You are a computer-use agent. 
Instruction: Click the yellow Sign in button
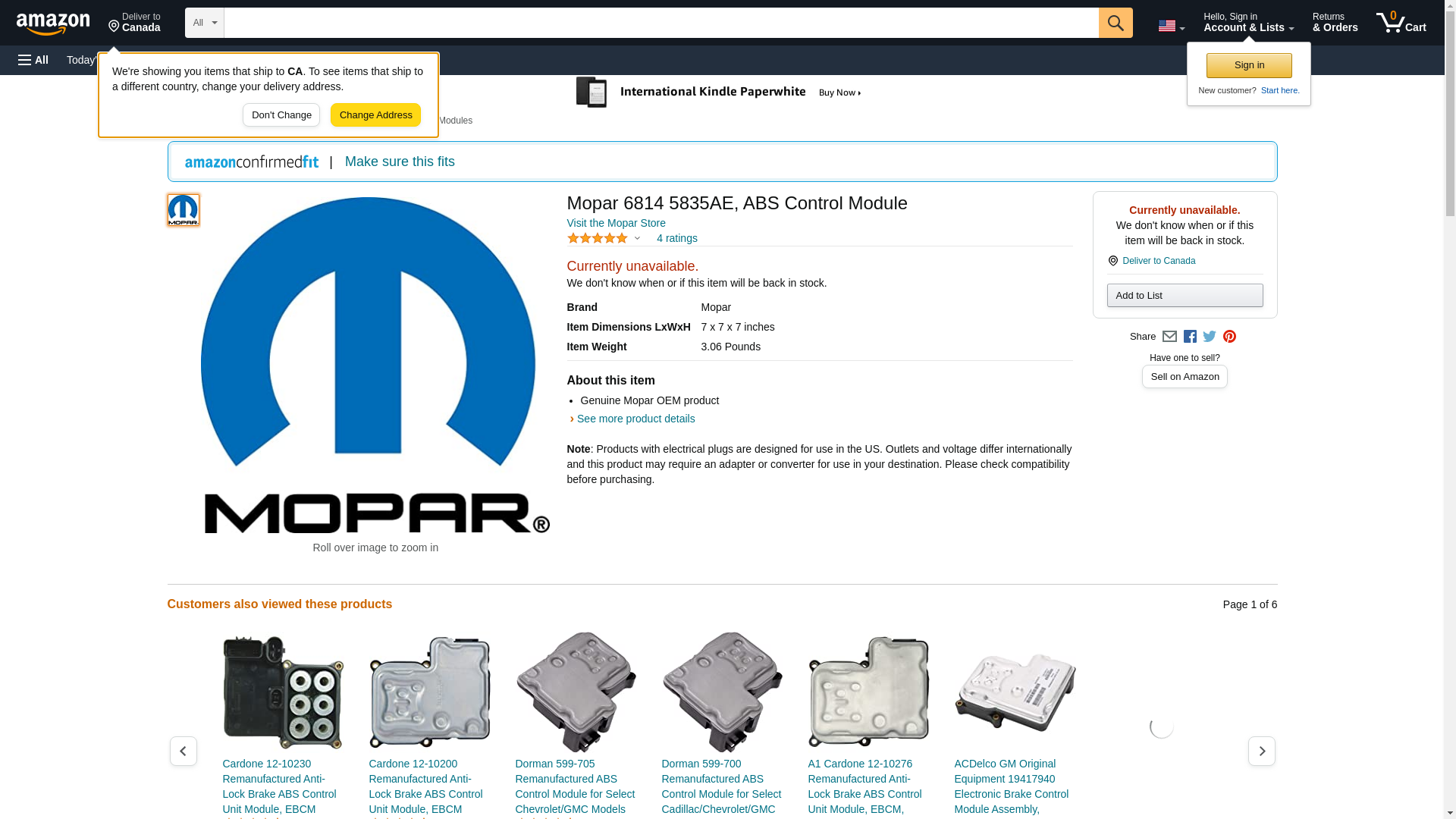[1249, 65]
